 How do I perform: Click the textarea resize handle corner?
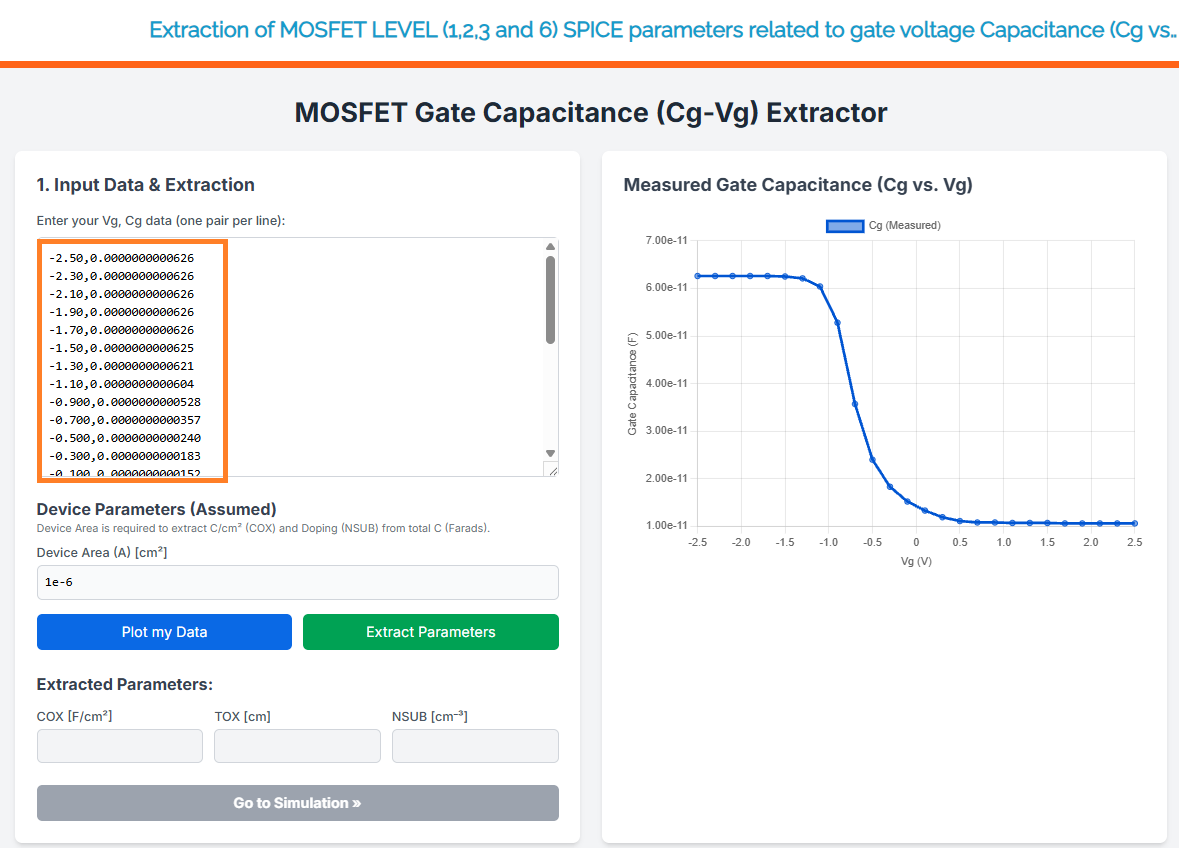tap(550, 469)
